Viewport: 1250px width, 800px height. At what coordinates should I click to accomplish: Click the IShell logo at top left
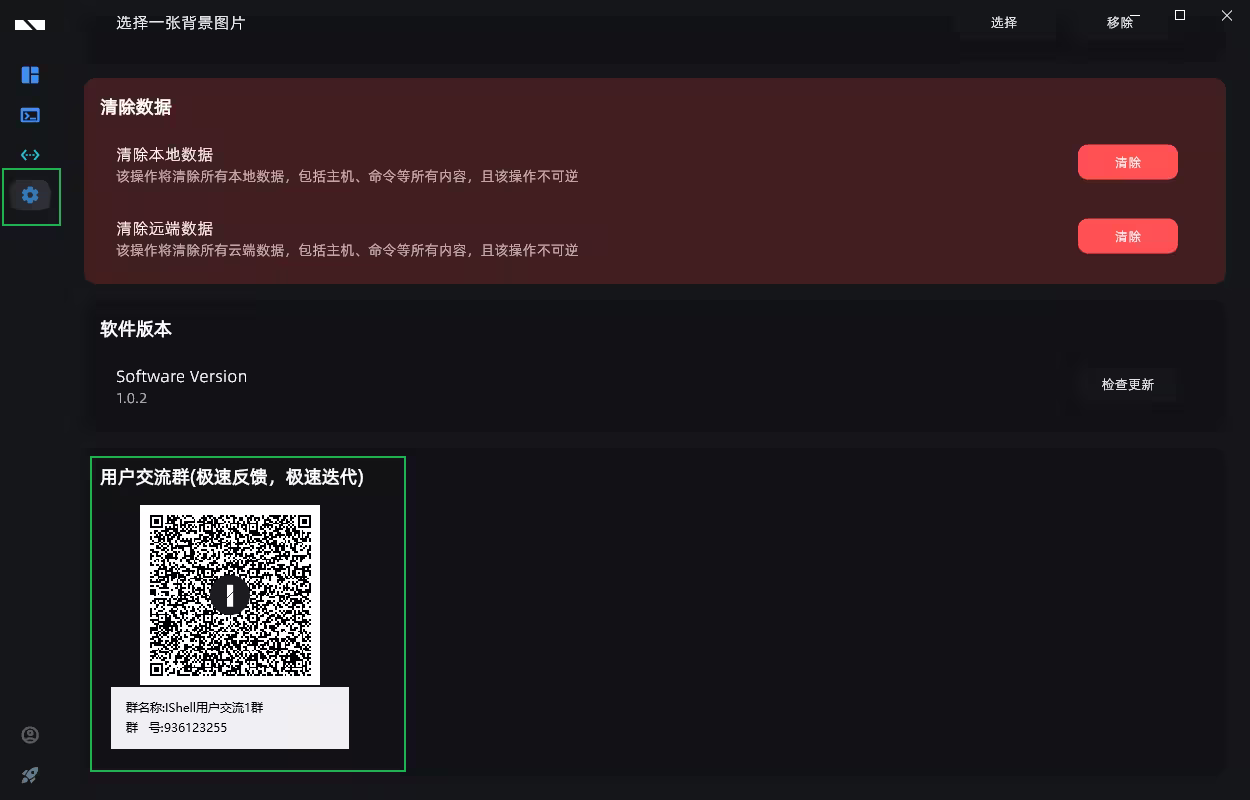[x=30, y=24]
